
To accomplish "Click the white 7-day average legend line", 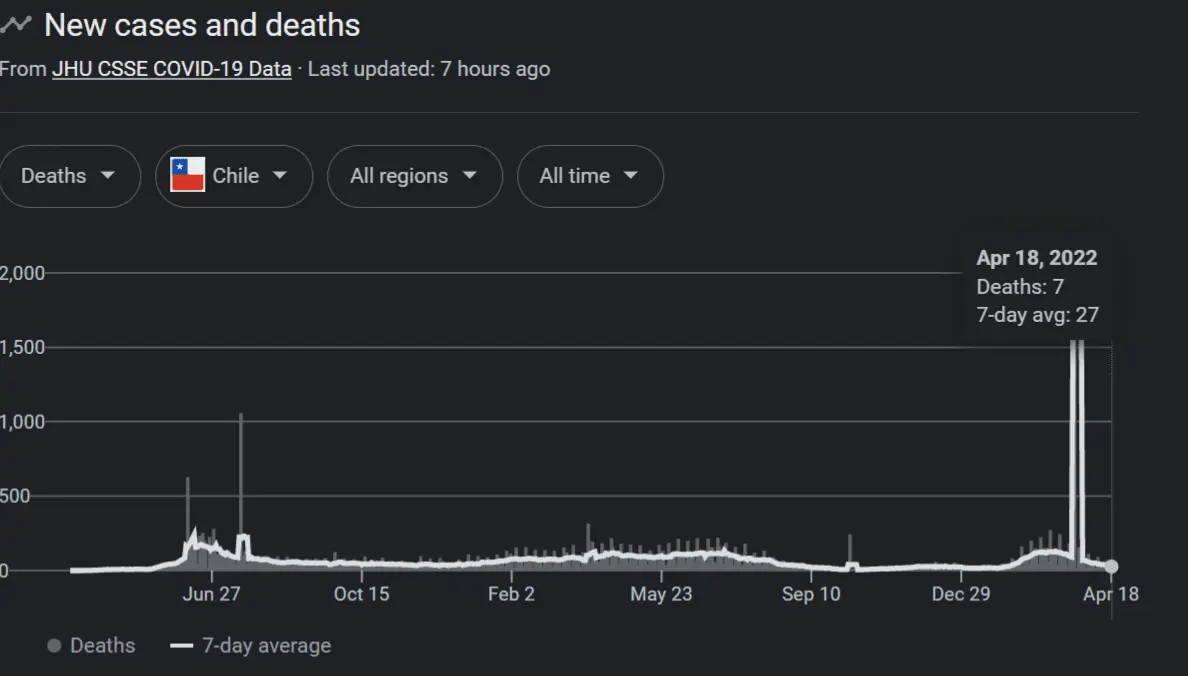I will [182, 646].
